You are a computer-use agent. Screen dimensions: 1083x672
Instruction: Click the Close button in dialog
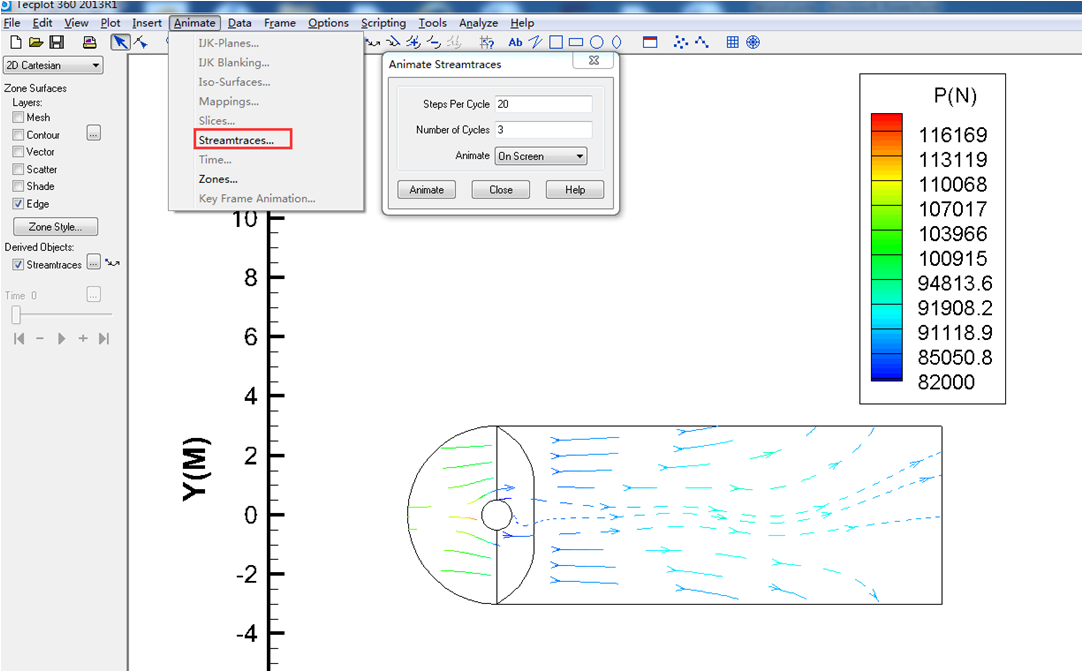(501, 190)
